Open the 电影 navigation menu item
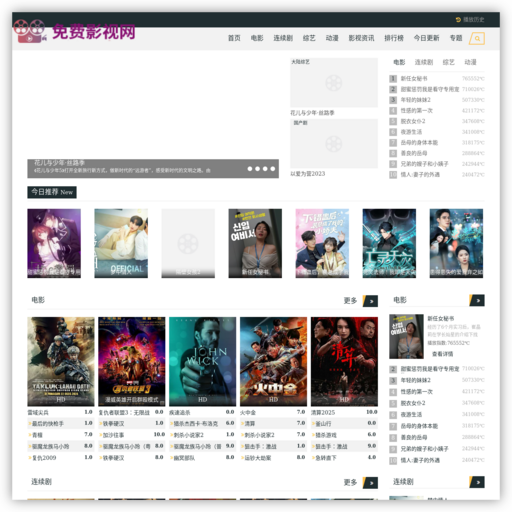 pos(257,38)
